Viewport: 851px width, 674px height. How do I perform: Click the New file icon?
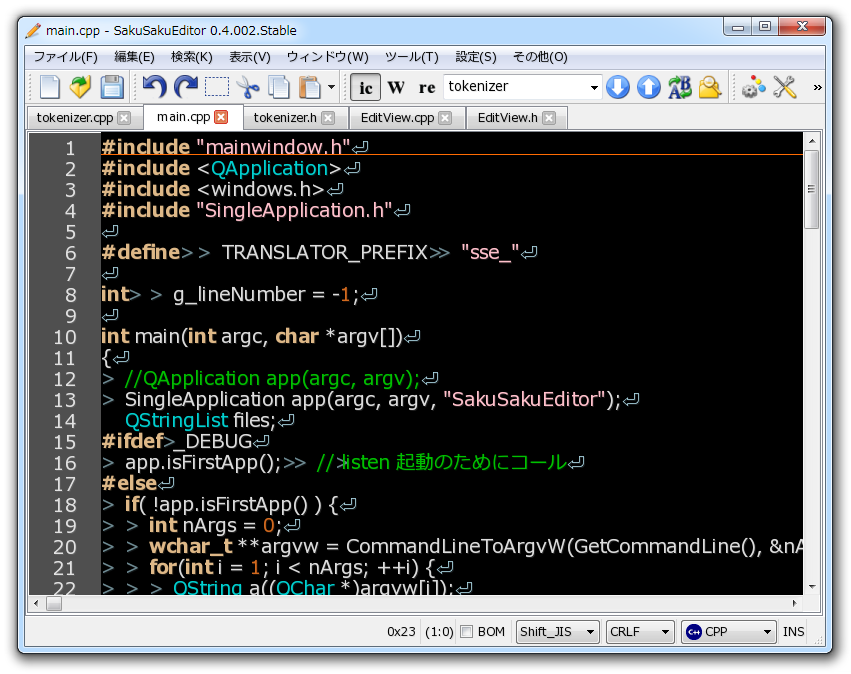50,88
